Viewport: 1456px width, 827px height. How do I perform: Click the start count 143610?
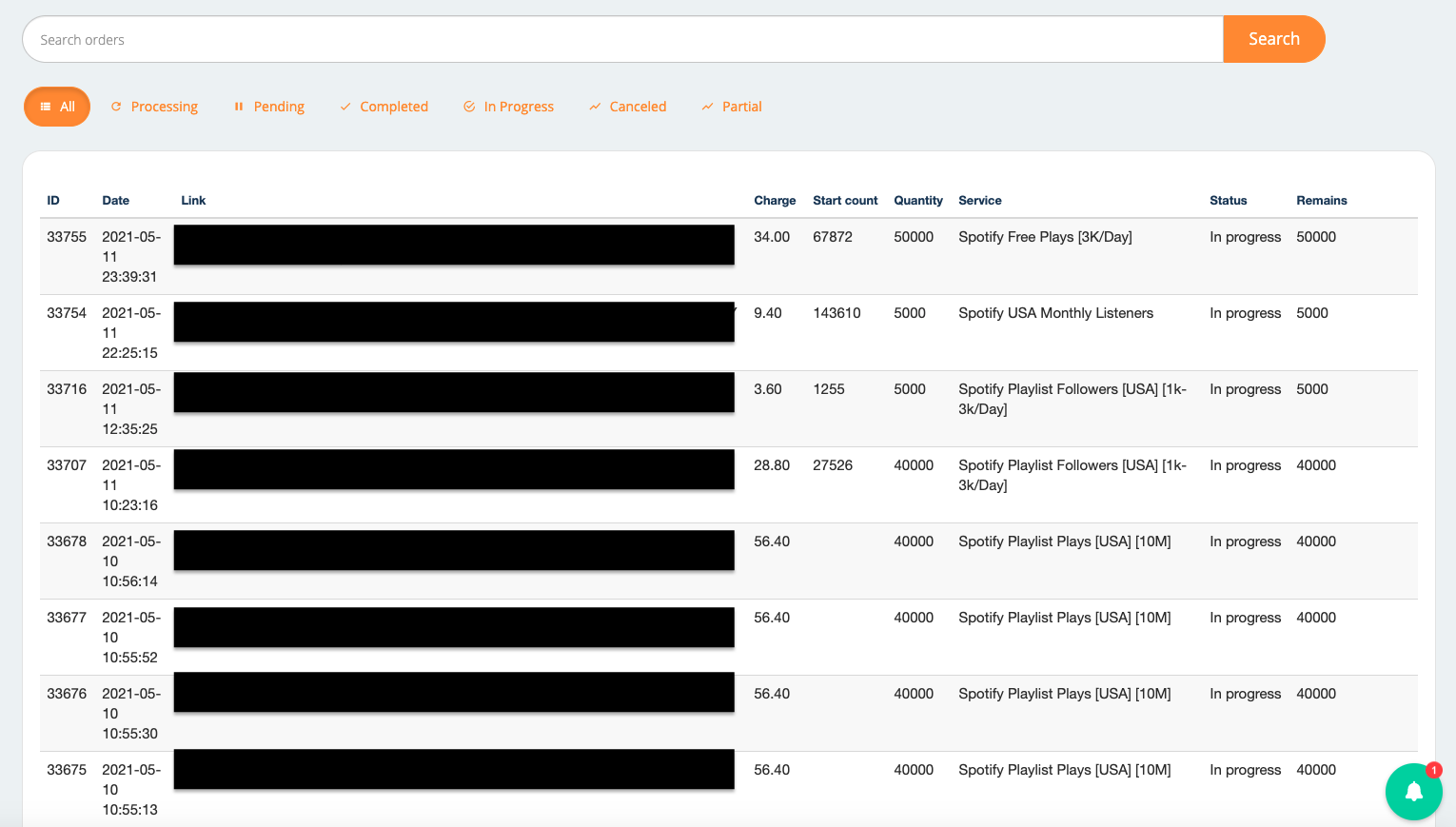836,313
